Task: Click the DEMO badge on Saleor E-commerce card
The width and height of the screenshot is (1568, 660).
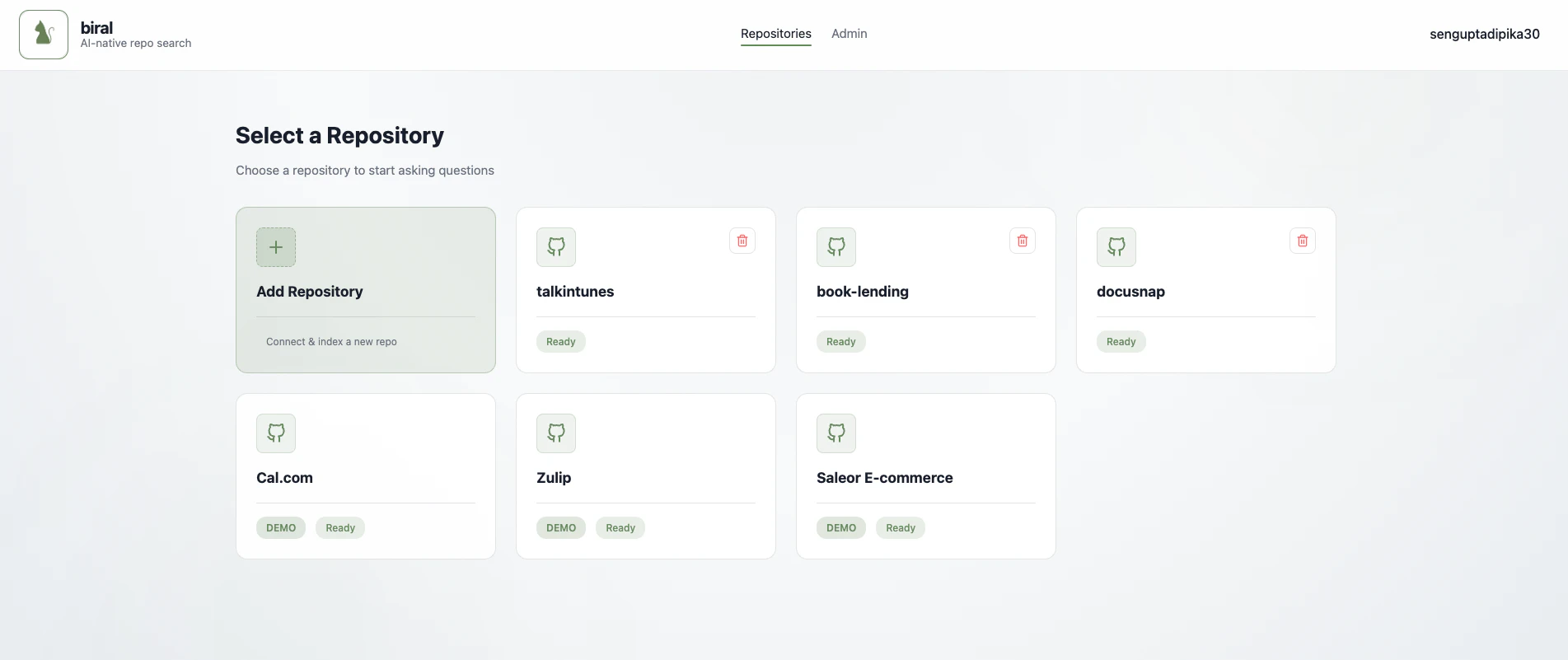Action: pos(841,528)
